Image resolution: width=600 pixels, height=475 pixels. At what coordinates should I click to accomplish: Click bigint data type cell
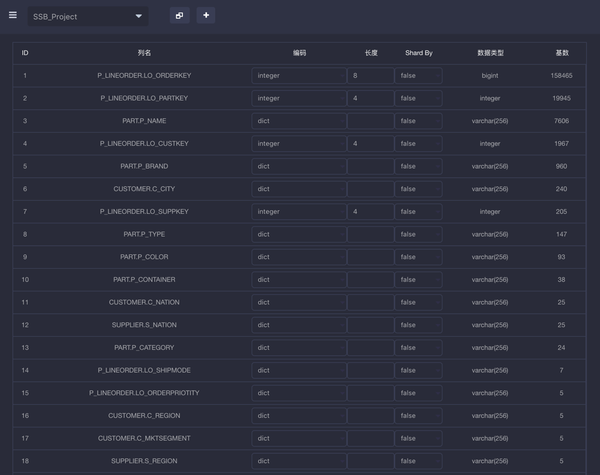pyautogui.click(x=490, y=76)
